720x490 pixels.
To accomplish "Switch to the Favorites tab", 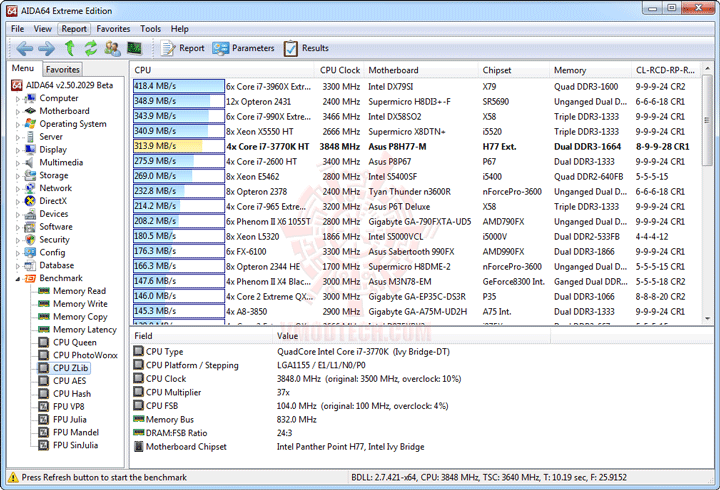I will (x=62, y=69).
